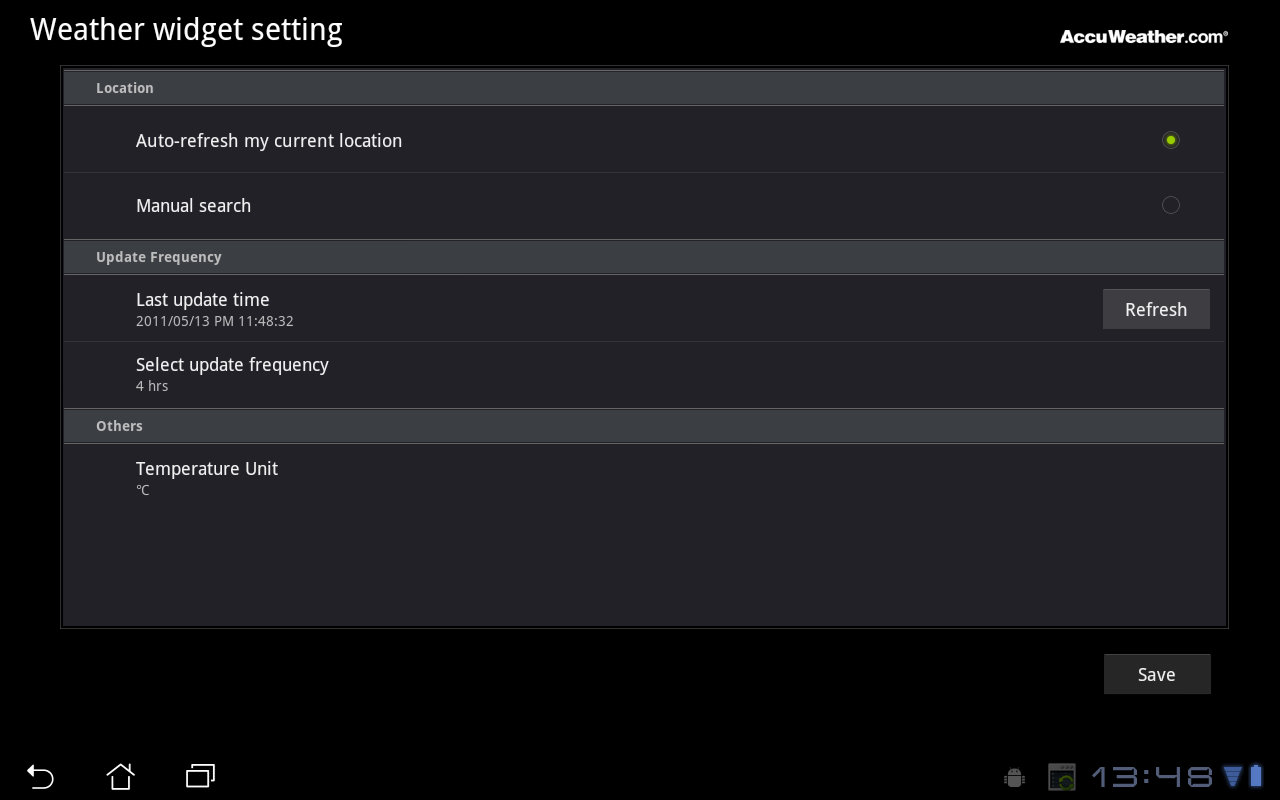Go to the Home screen icon
This screenshot has height=800, width=1280.
tap(120, 776)
